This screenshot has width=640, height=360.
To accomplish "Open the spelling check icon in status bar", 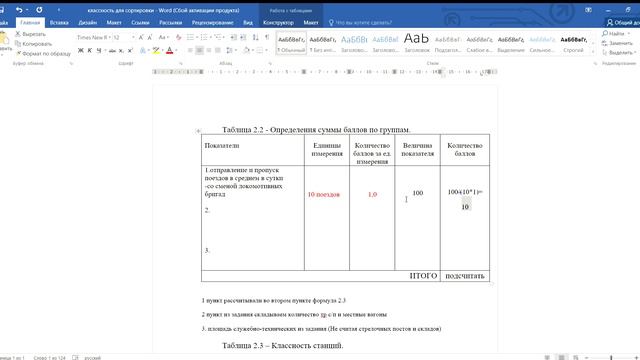I will pyautogui.click(x=75, y=358).
